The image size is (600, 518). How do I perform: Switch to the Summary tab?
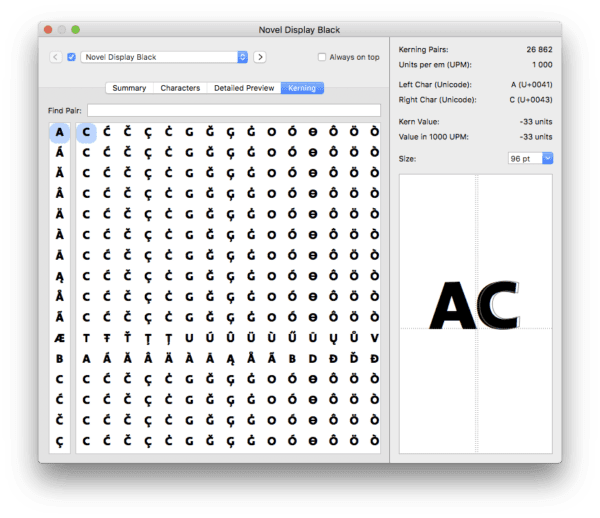[129, 88]
